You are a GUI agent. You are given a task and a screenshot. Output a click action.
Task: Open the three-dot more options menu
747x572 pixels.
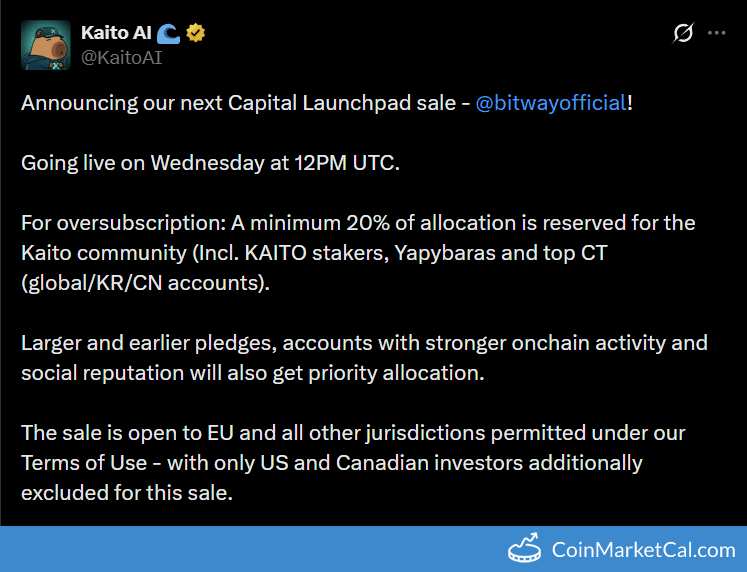[x=716, y=33]
